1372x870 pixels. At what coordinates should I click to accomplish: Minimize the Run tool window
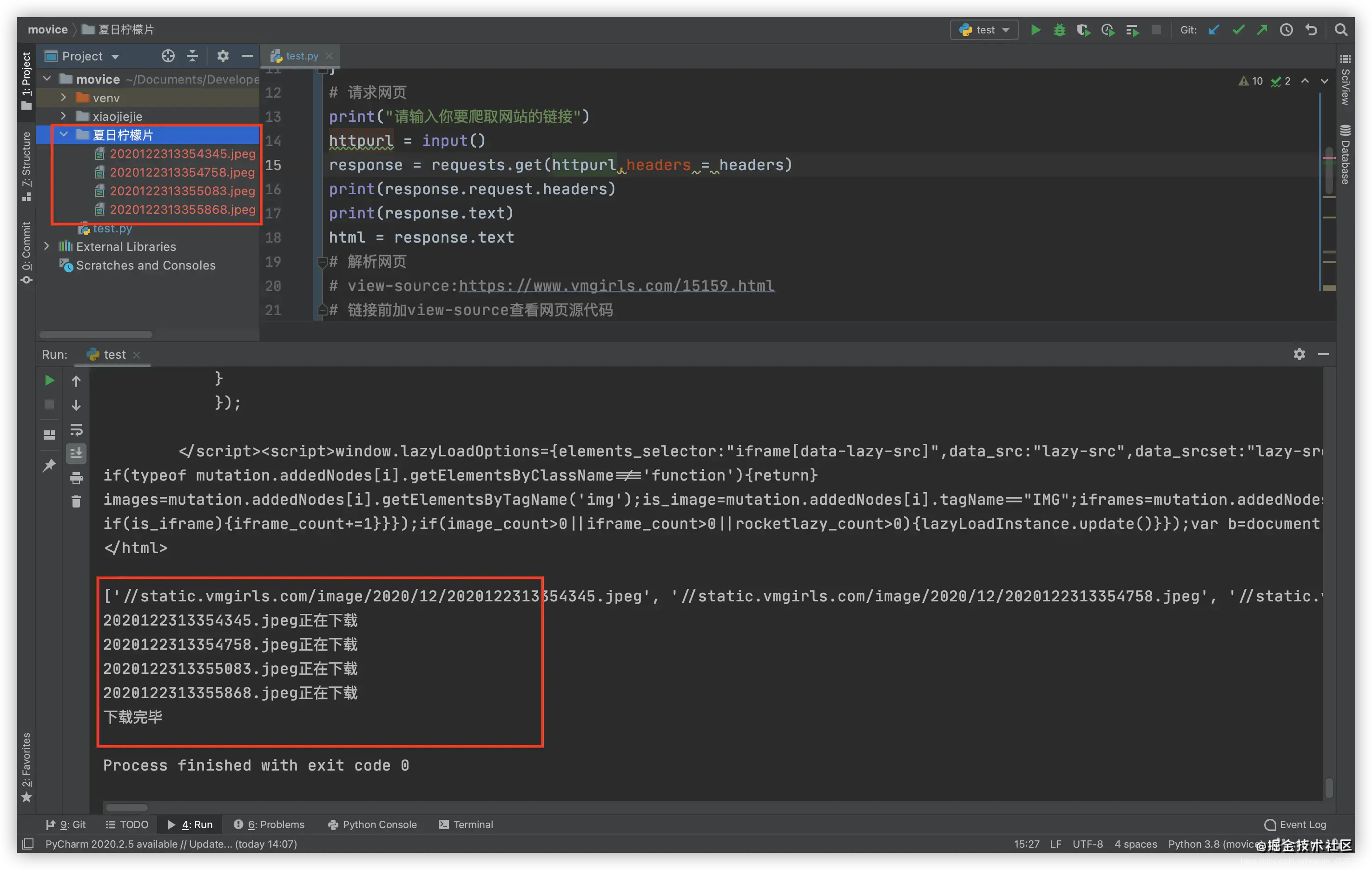click(x=1324, y=355)
